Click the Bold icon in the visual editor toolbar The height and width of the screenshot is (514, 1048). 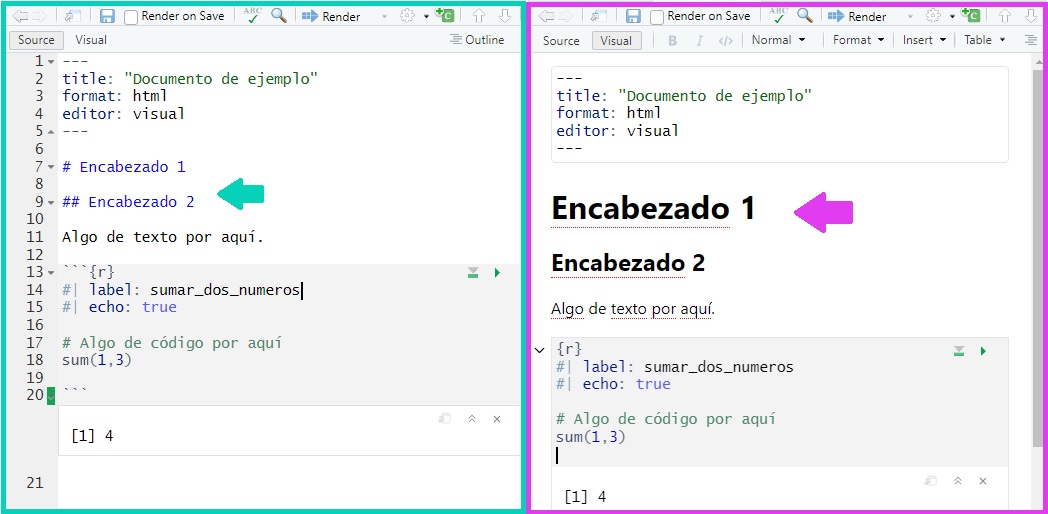click(672, 41)
